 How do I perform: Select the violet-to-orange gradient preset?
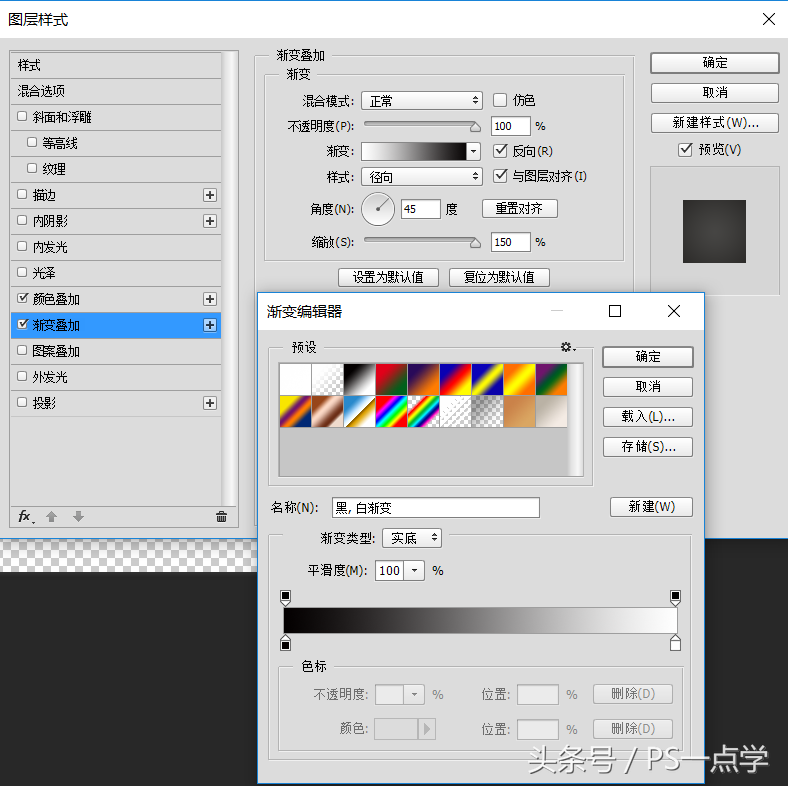tap(424, 379)
